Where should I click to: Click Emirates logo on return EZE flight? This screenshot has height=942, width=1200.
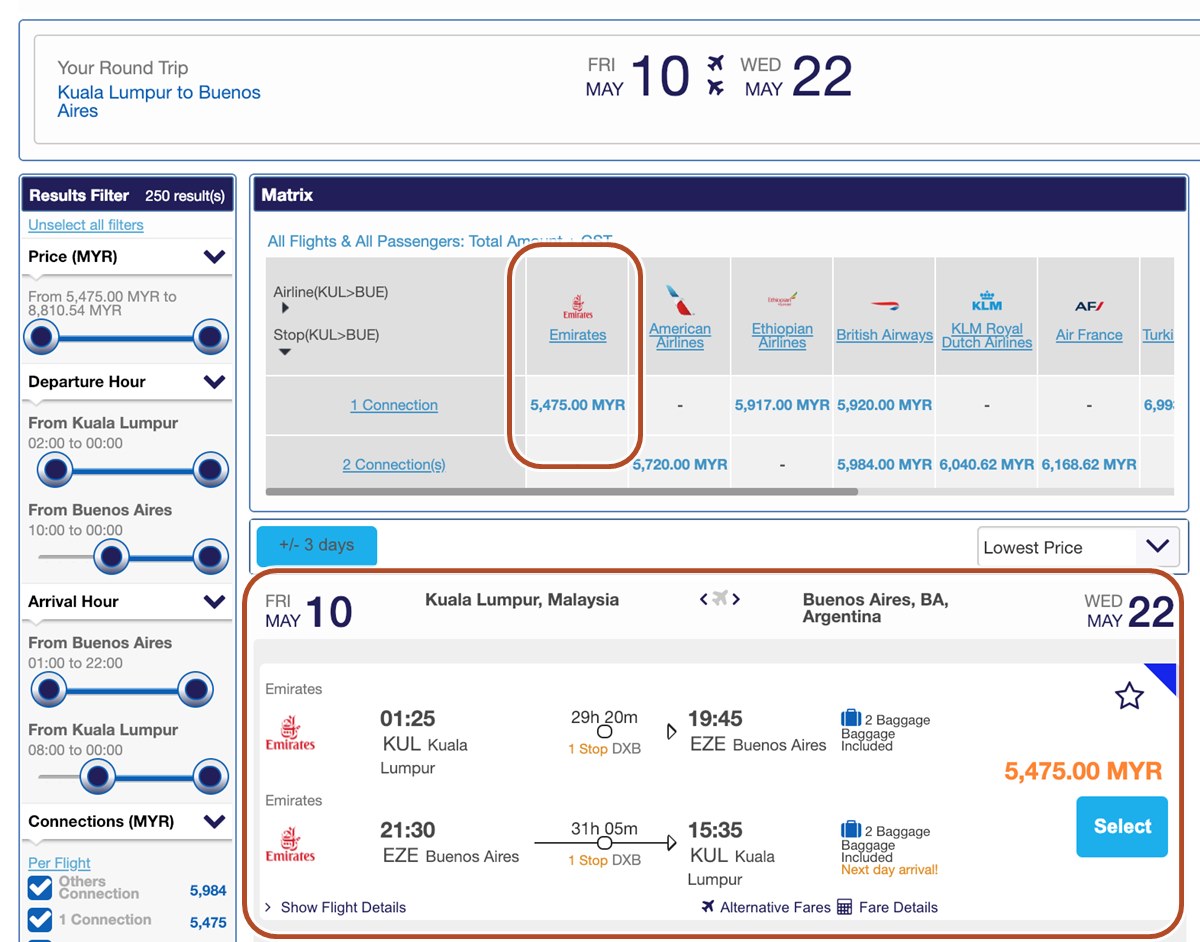290,844
